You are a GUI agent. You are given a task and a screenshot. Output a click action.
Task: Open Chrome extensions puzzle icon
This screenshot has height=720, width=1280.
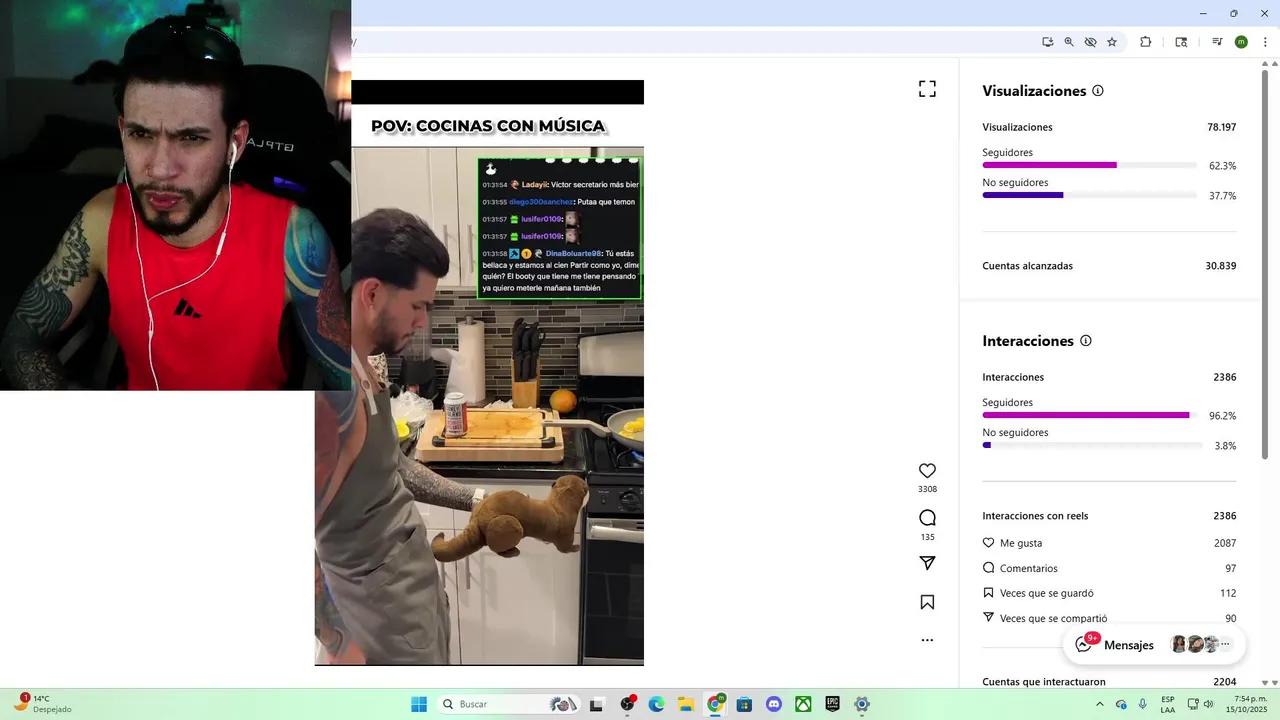(1146, 42)
